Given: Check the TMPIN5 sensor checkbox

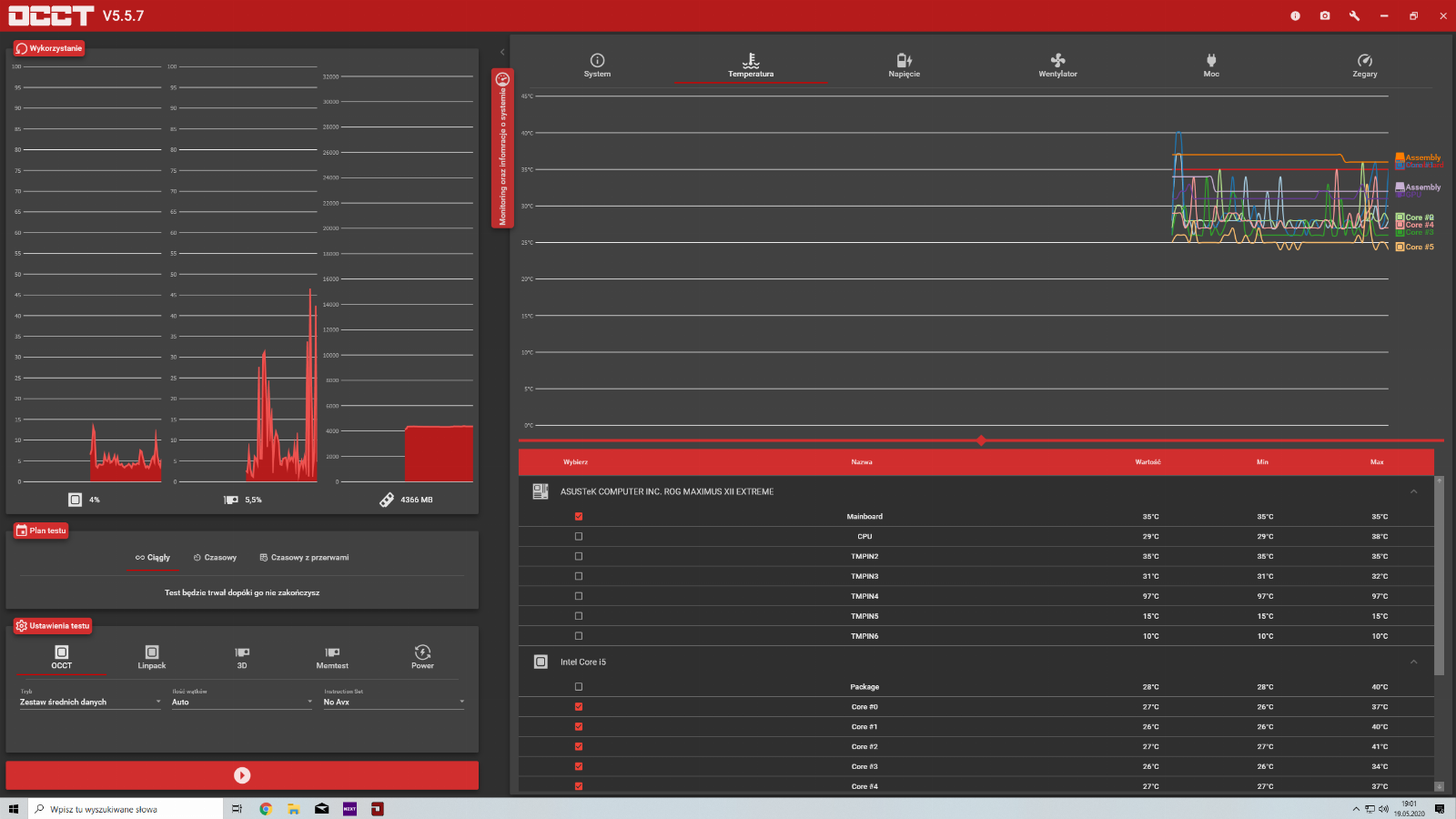Looking at the screenshot, I should pyautogui.click(x=579, y=617).
